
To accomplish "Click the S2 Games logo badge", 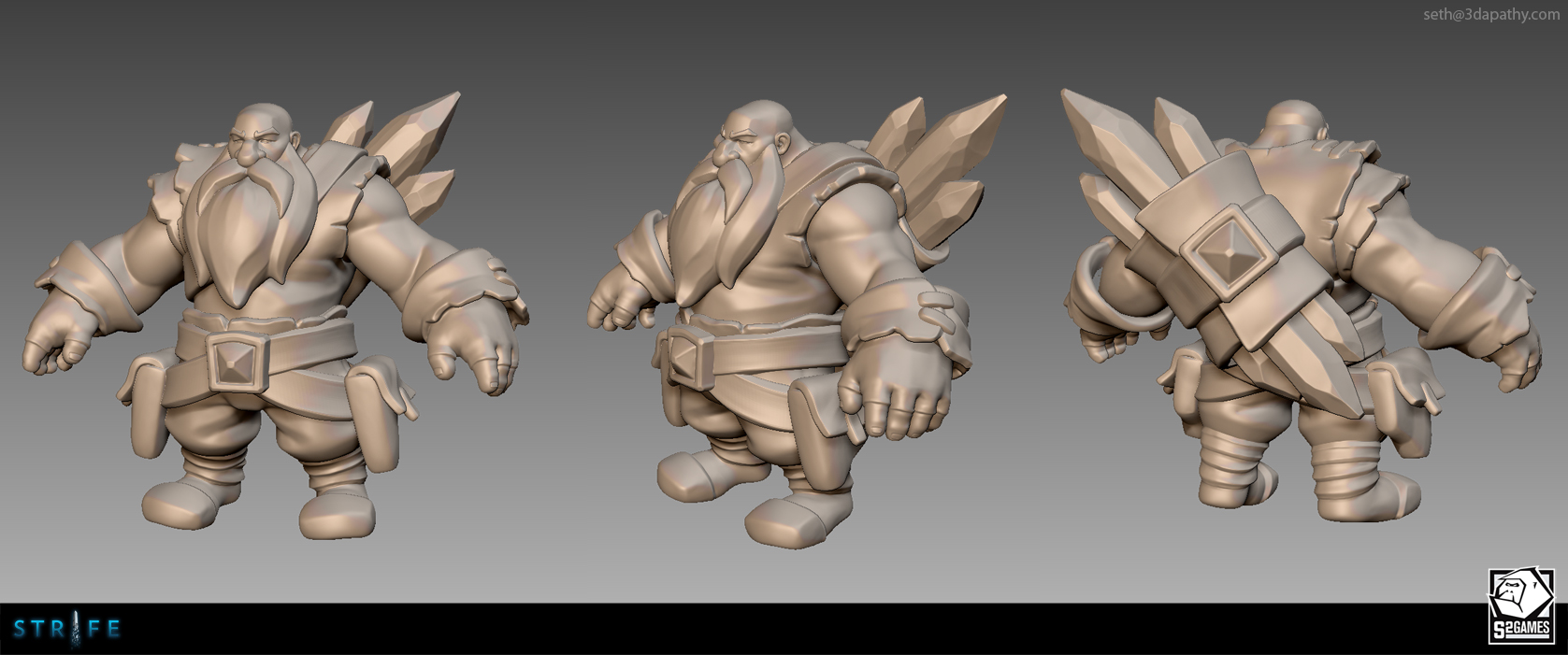I will tap(1519, 606).
